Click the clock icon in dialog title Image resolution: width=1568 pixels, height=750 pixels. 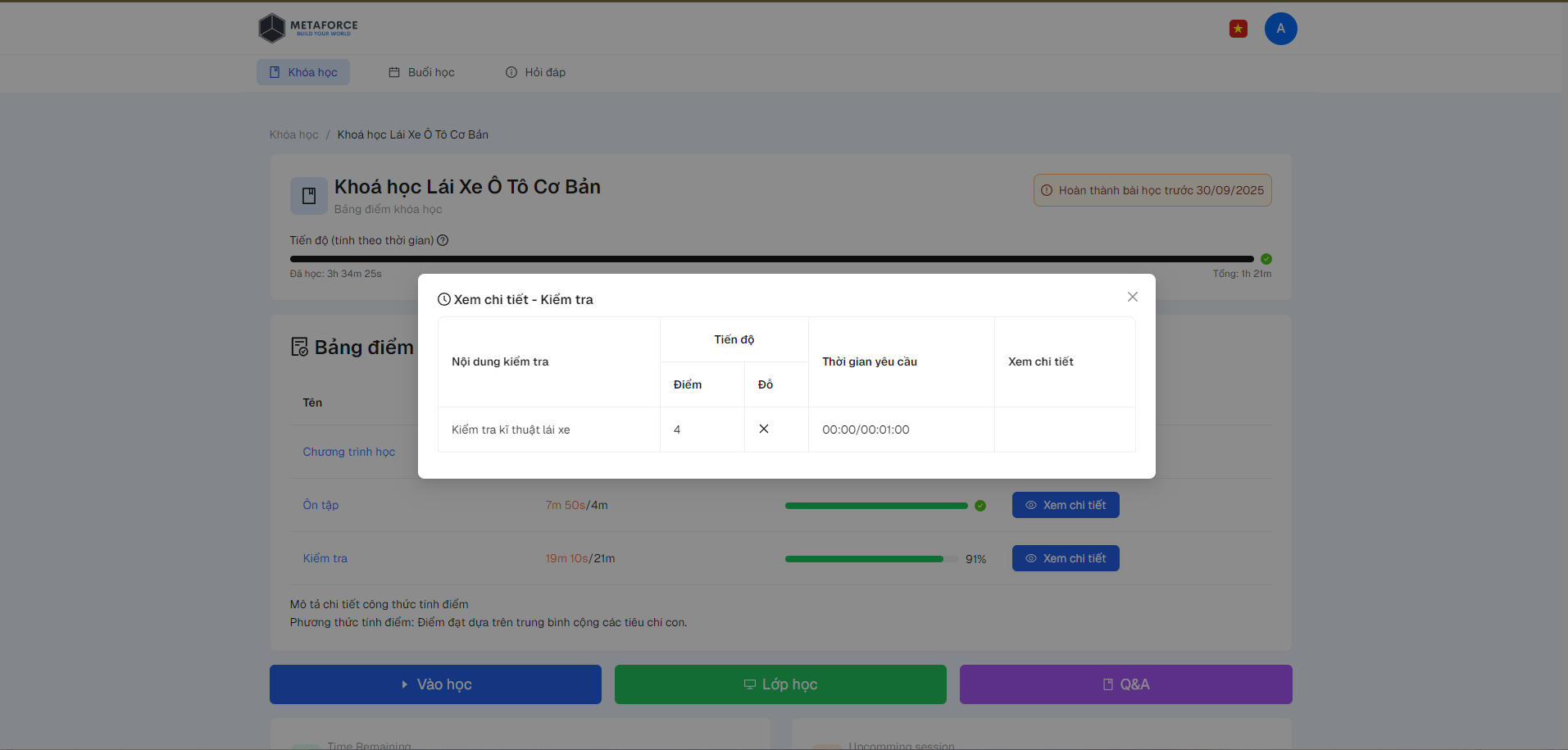444,300
